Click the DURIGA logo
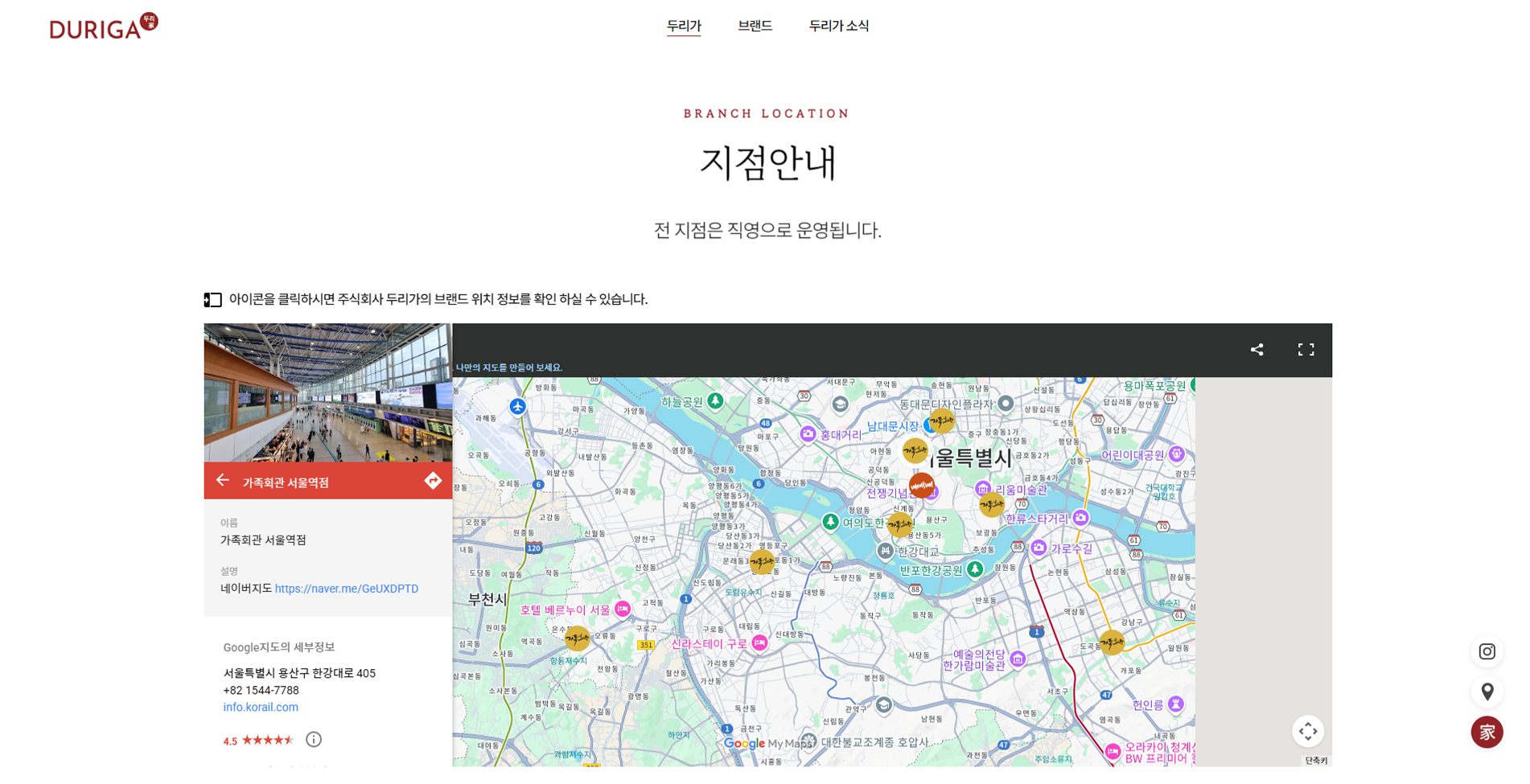The image size is (1530, 784). 104,27
